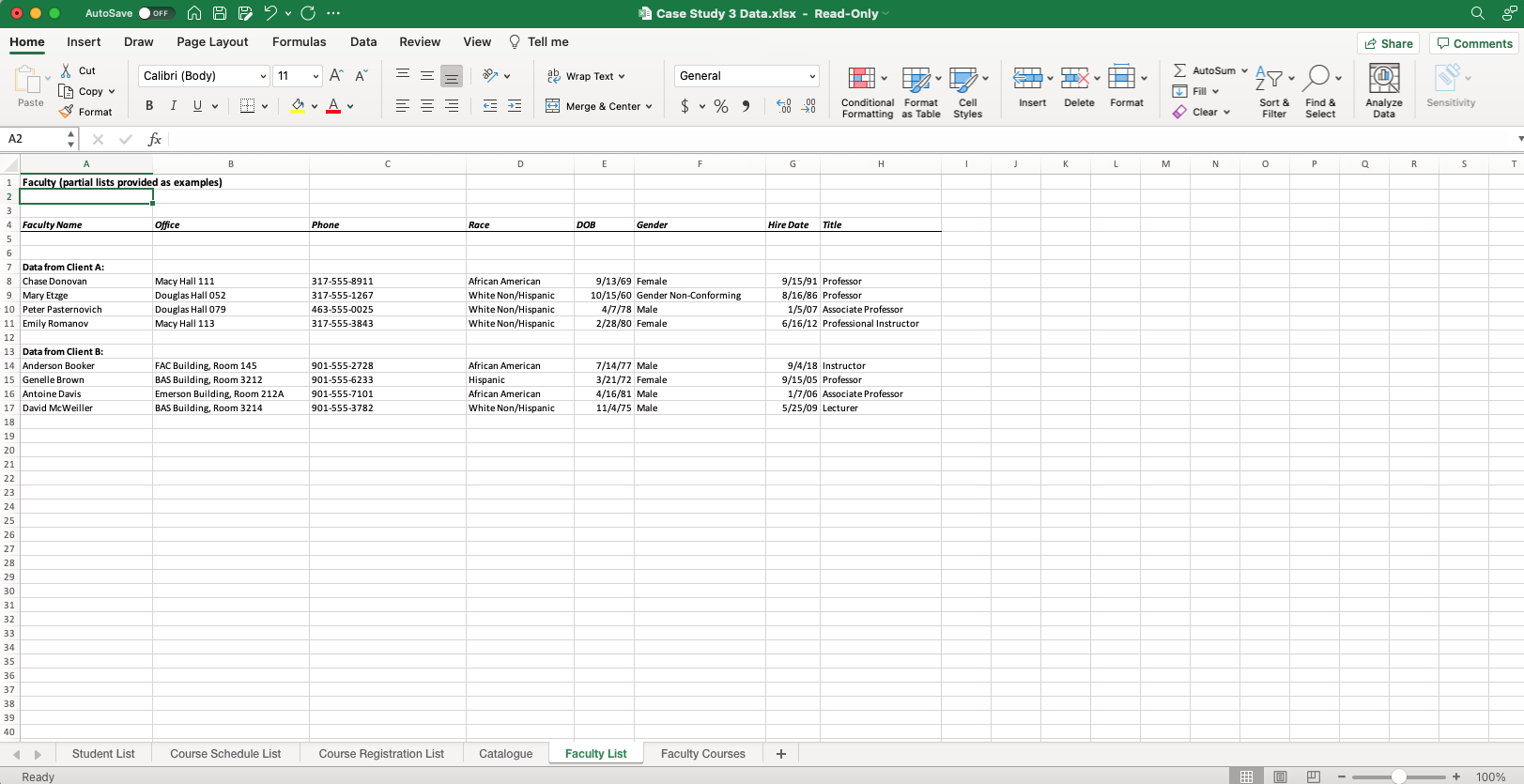1524x784 pixels.
Task: Click the Share button
Action: pyautogui.click(x=1389, y=43)
